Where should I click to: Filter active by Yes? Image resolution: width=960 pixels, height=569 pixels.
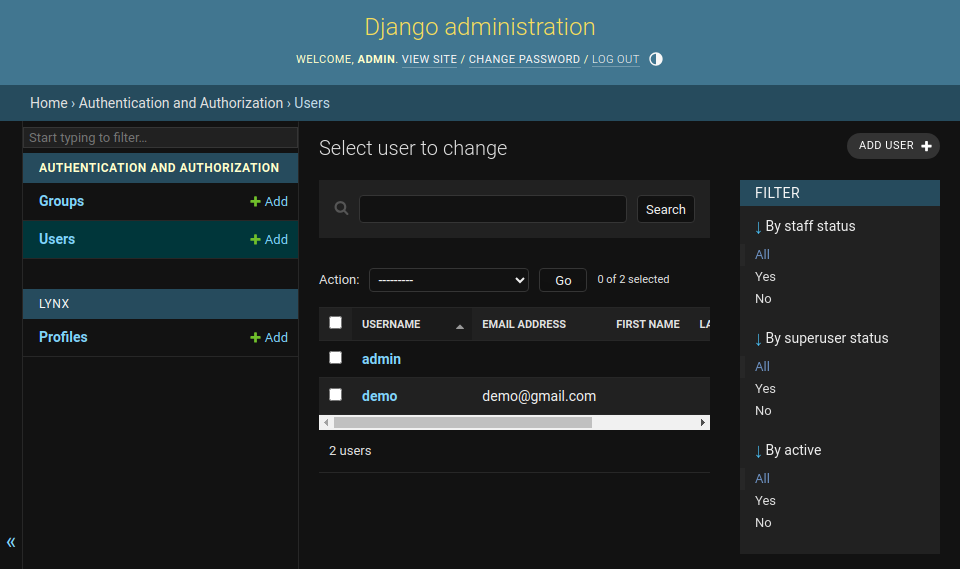pyautogui.click(x=765, y=501)
